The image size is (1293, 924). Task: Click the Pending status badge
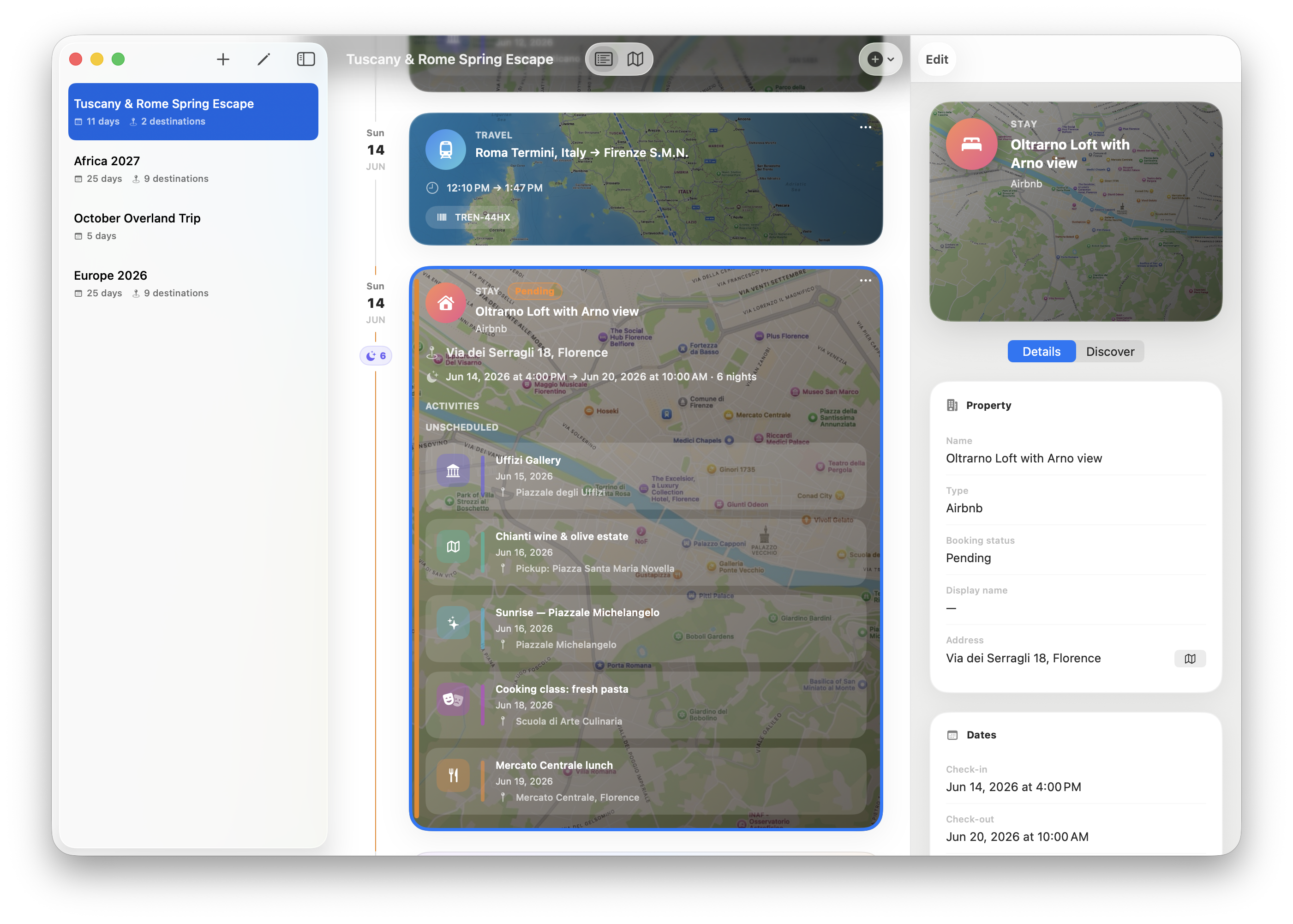click(534, 291)
